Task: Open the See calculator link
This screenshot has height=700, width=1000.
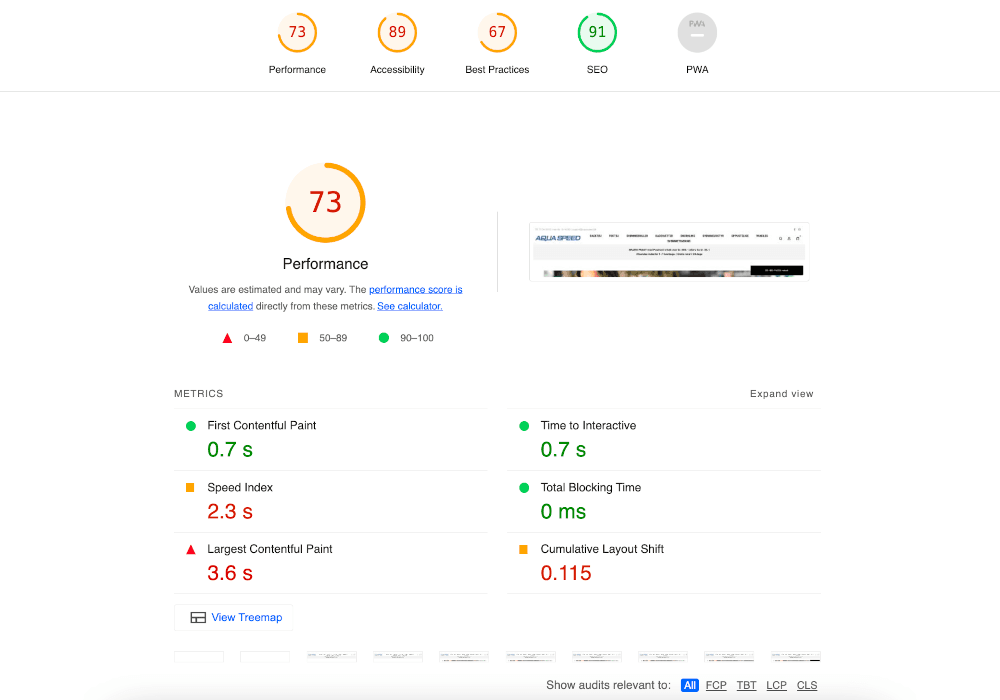Action: (x=409, y=306)
